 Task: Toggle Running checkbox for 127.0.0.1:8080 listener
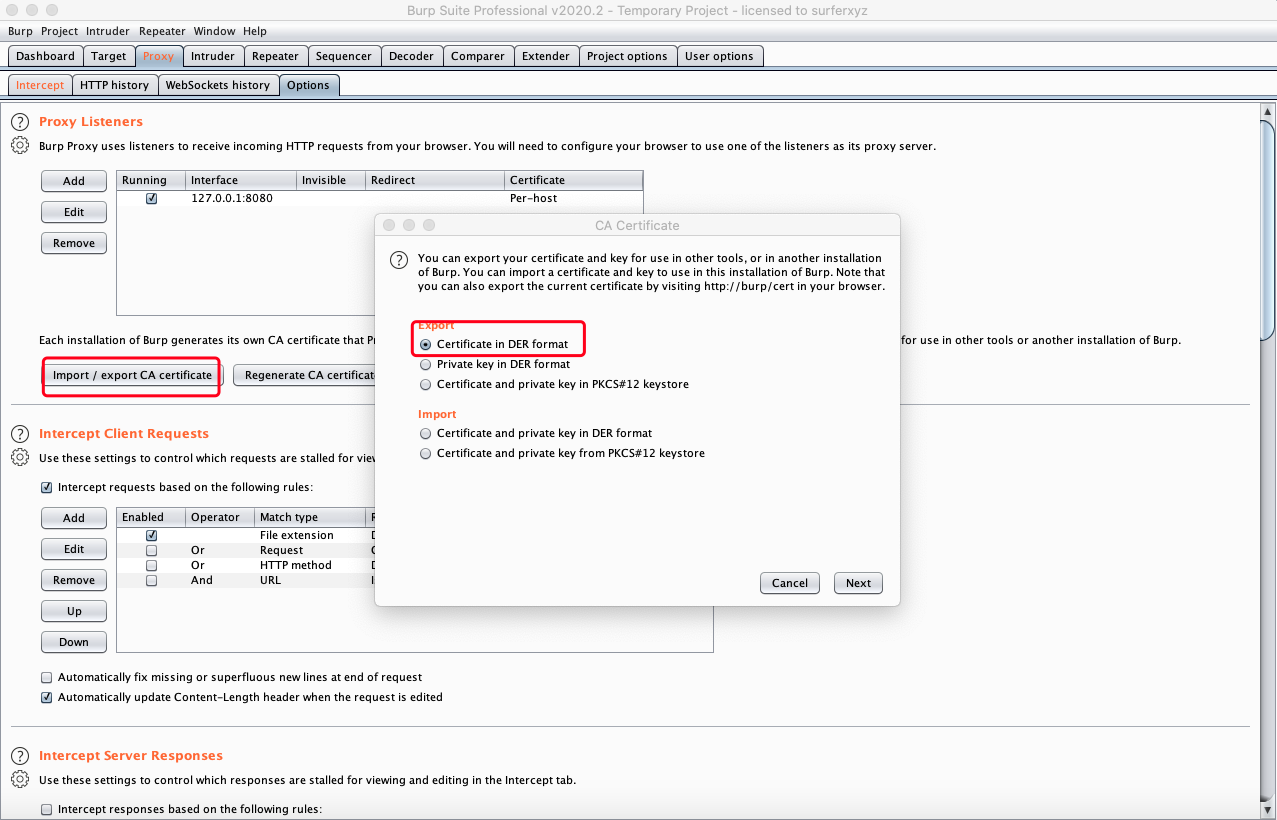point(151,198)
